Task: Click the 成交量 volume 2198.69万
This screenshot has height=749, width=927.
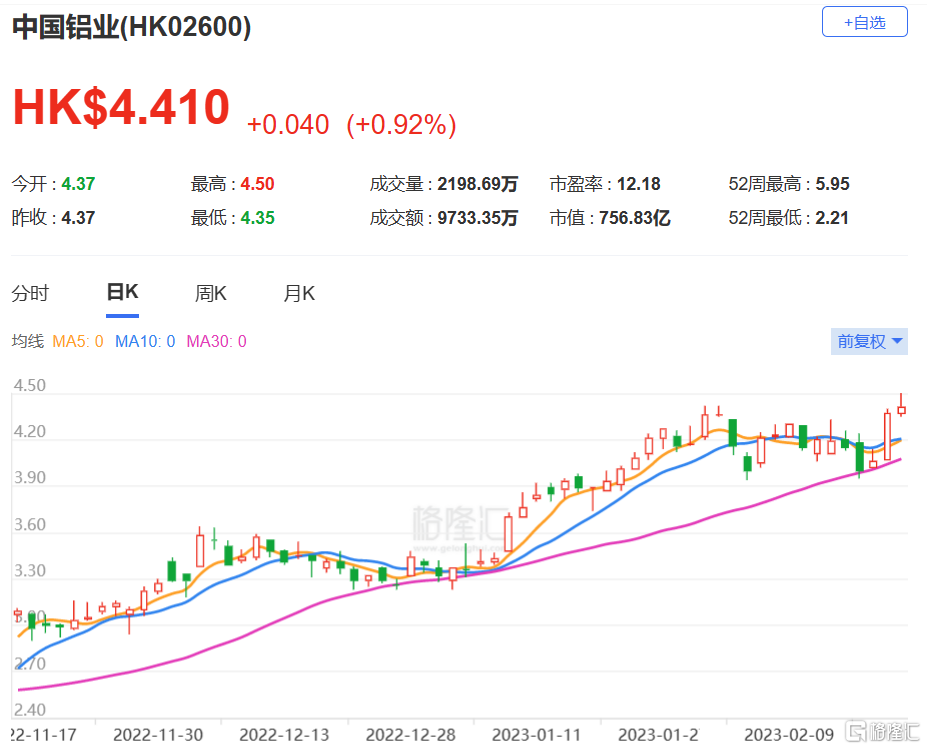Action: click(x=478, y=184)
